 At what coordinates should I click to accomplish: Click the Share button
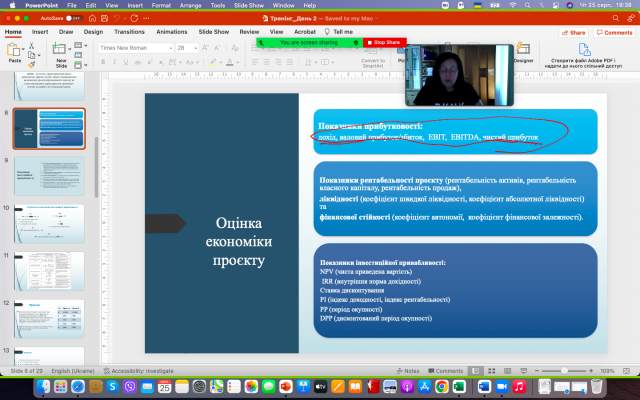coord(574,33)
